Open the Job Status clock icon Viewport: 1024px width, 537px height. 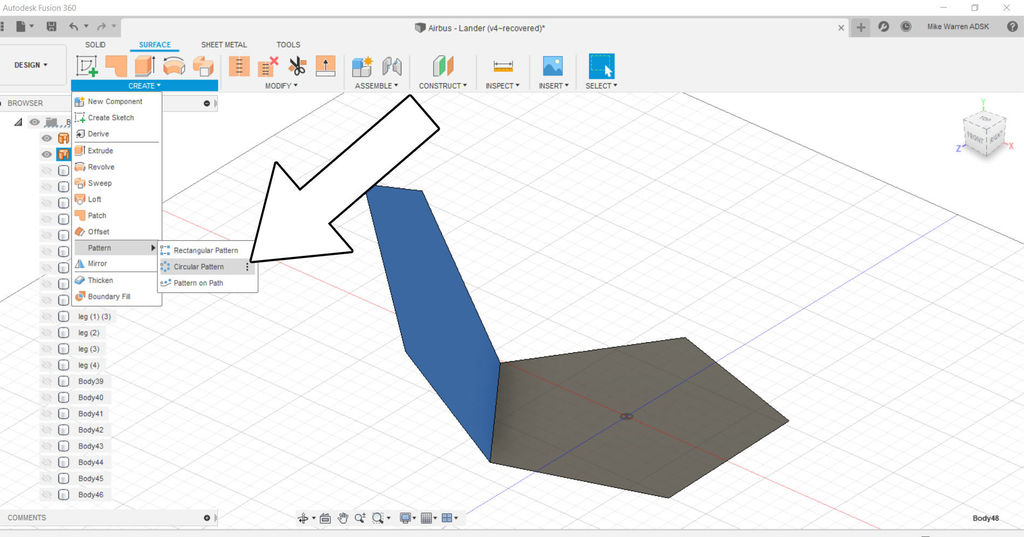(x=906, y=27)
